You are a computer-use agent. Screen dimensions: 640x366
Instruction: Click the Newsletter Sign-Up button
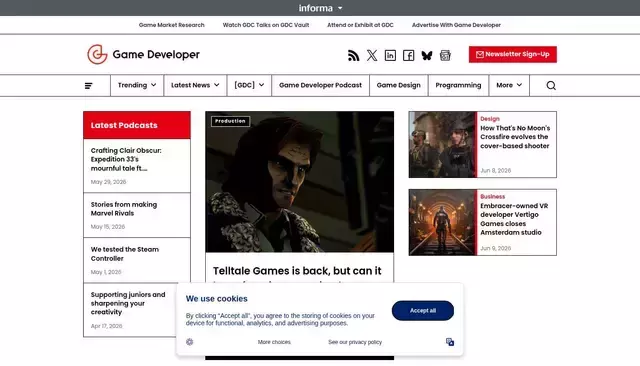513,54
